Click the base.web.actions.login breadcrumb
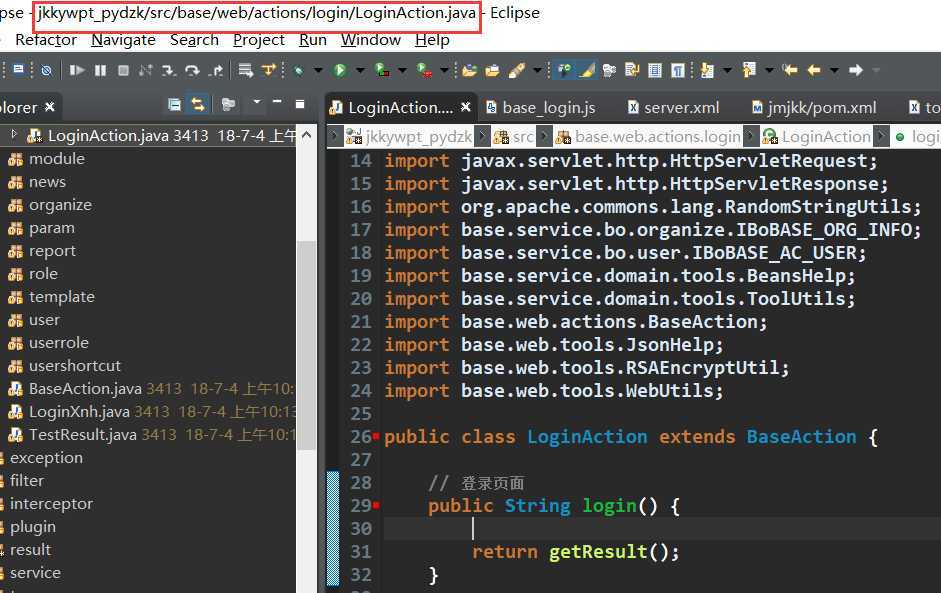This screenshot has height=593, width=941. click(x=648, y=137)
